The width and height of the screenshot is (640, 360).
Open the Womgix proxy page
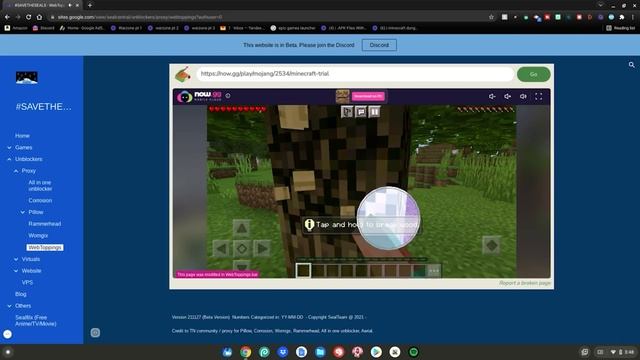click(38, 236)
